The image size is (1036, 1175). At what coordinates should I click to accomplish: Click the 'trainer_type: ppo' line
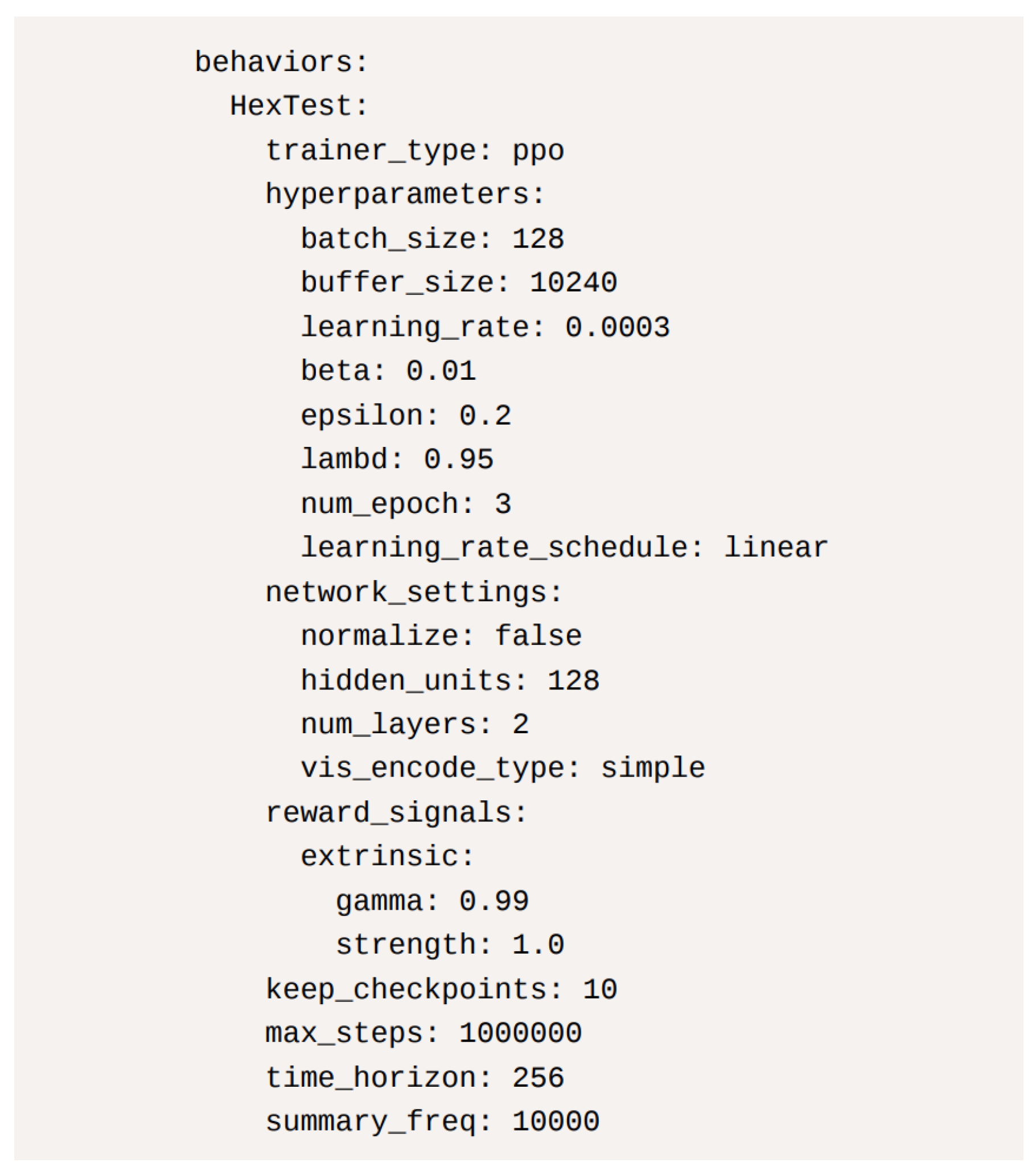click(414, 151)
